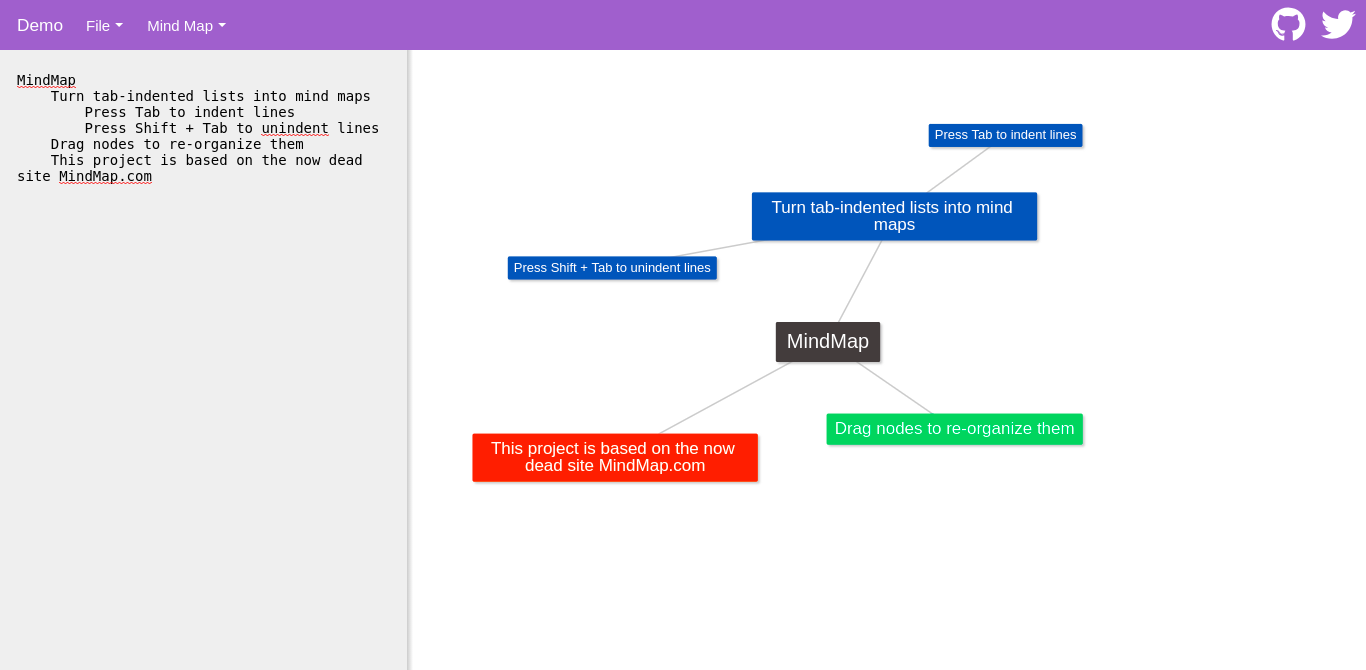1366x670 pixels.
Task: Open the Mind Map dropdown menu
Action: tap(185, 26)
